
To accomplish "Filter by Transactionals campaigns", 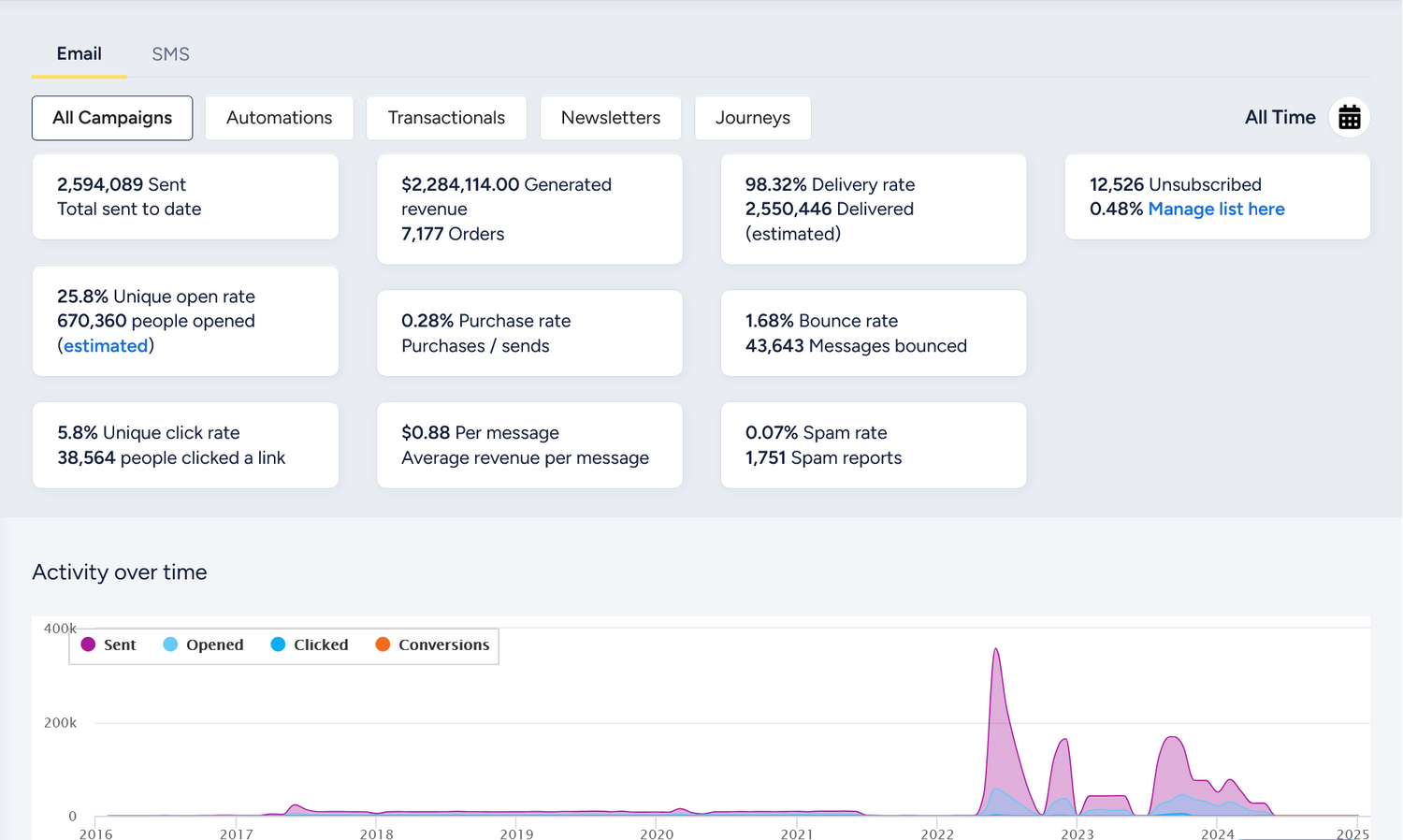I will click(446, 118).
